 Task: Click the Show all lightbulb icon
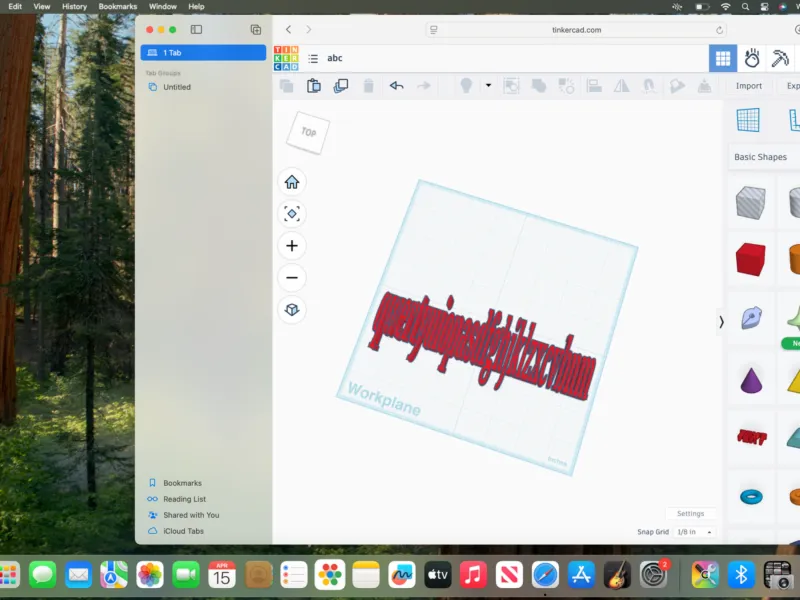tap(466, 86)
